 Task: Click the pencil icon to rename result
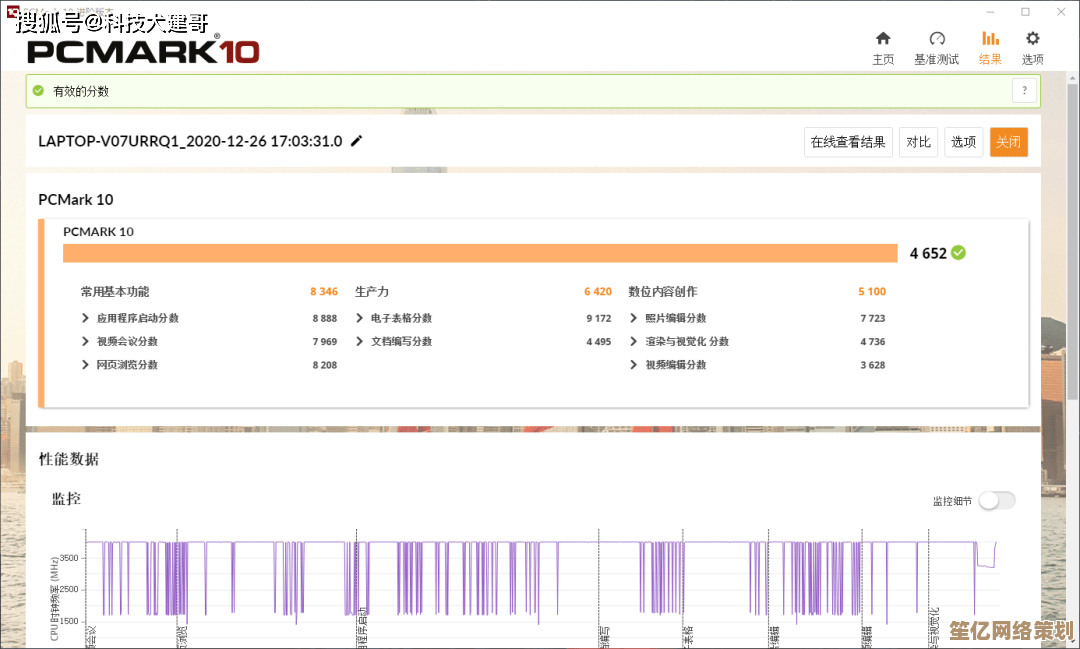[356, 141]
